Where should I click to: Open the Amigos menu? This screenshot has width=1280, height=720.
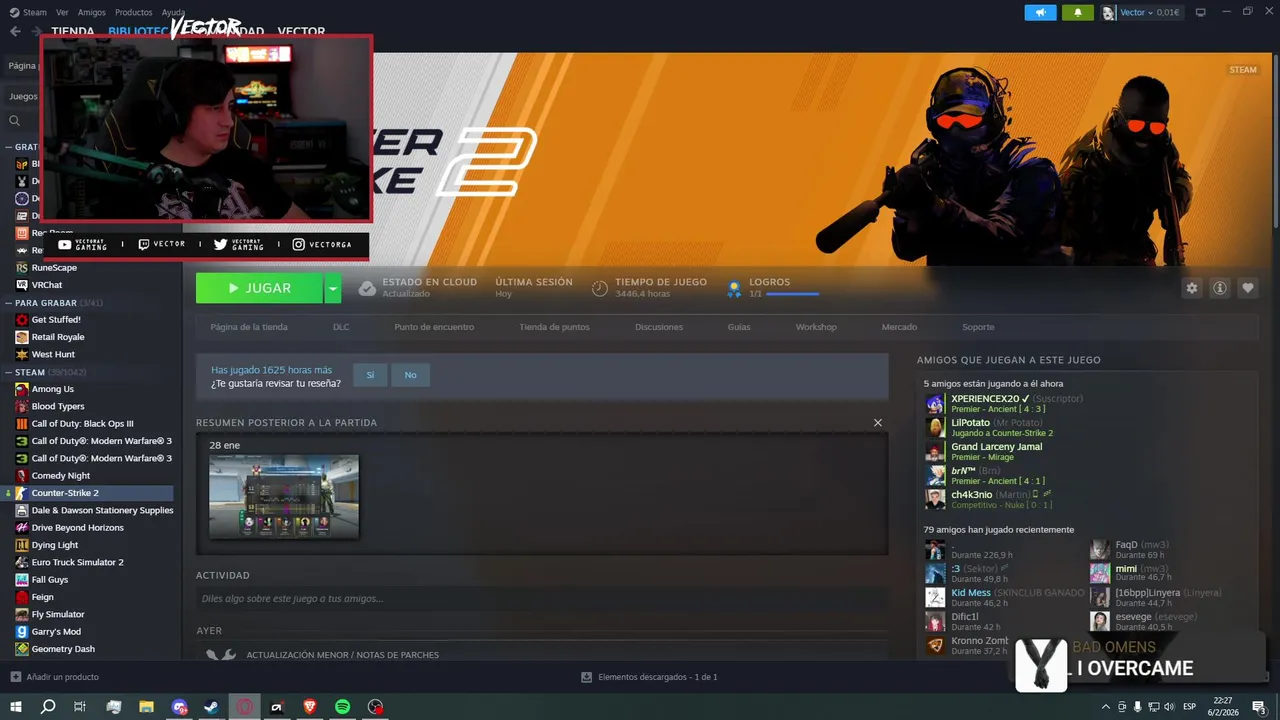coord(92,13)
